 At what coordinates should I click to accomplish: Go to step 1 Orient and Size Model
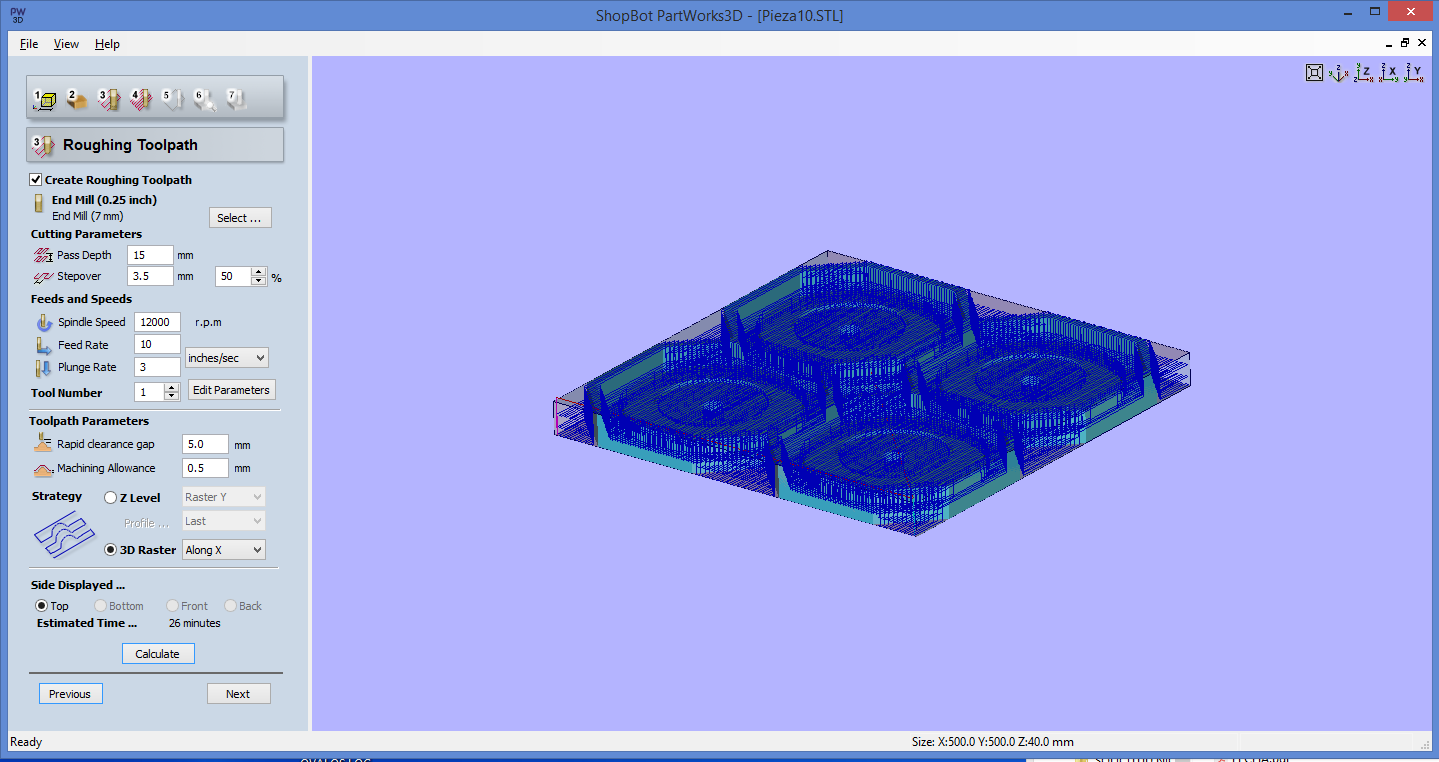[44, 98]
